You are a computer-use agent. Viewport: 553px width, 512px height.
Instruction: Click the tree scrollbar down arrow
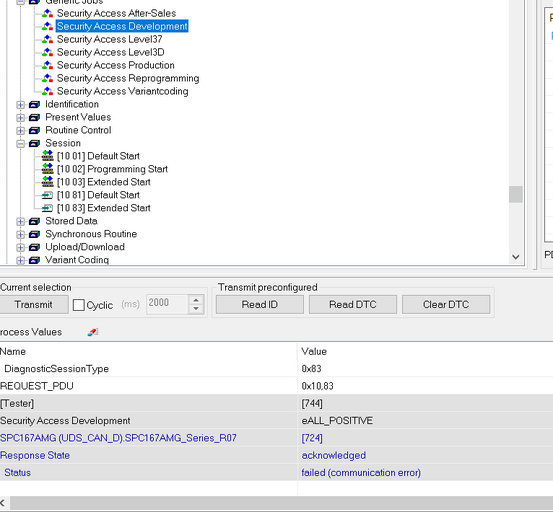[516, 257]
